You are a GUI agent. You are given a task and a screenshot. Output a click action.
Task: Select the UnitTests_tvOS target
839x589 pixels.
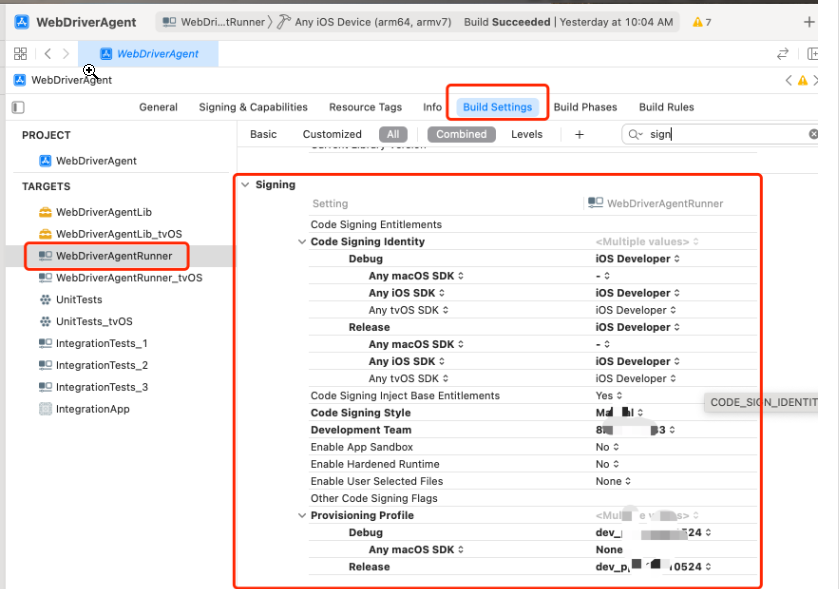point(86,322)
